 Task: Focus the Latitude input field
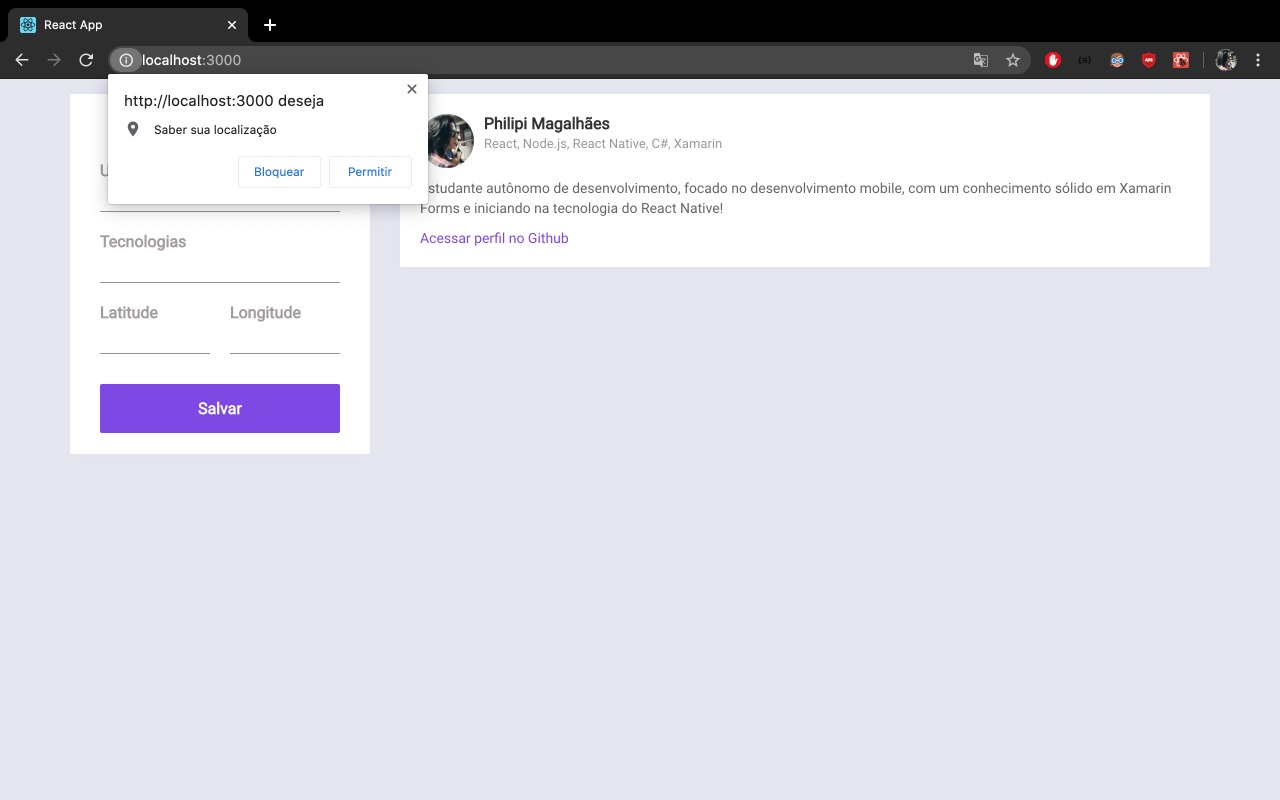(155, 341)
